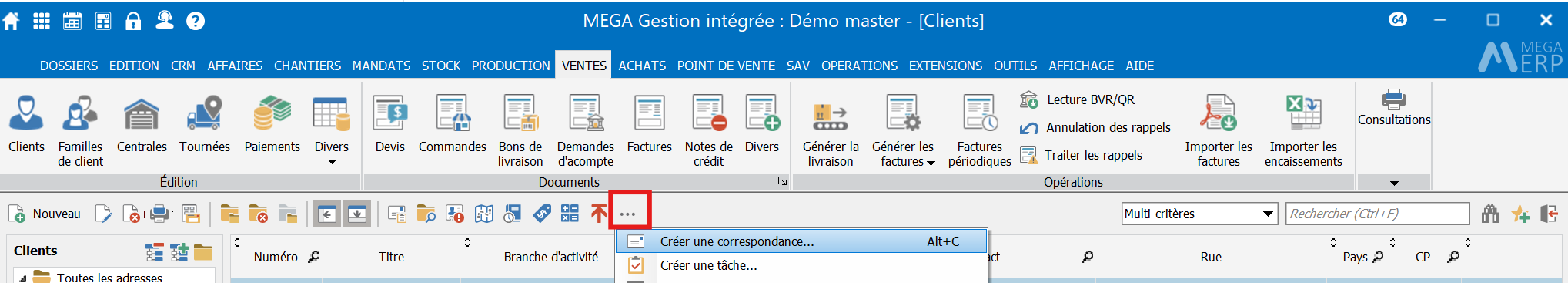Expand the Toutes les adresses tree node

tap(23, 278)
